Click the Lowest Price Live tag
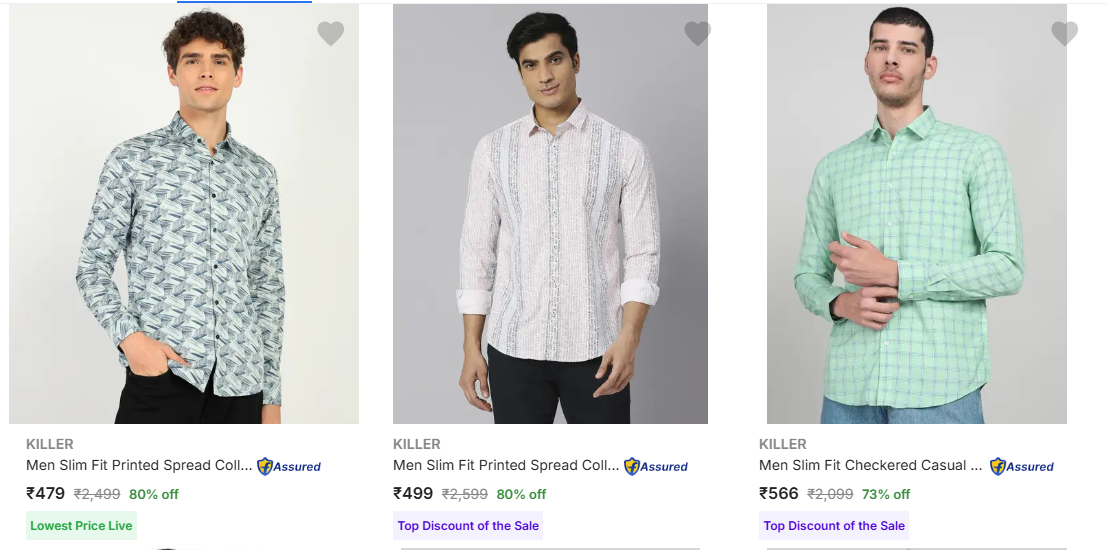 point(81,526)
